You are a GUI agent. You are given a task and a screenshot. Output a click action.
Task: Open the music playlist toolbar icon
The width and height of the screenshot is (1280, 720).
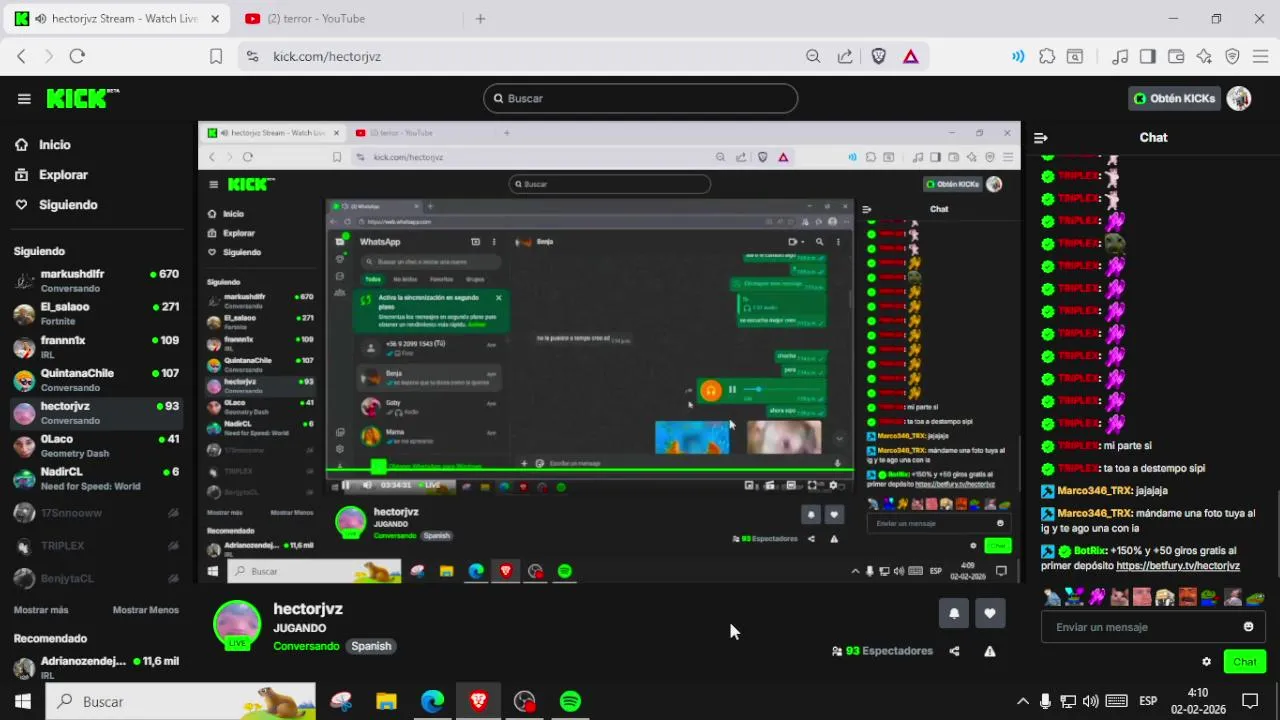tap(1120, 56)
